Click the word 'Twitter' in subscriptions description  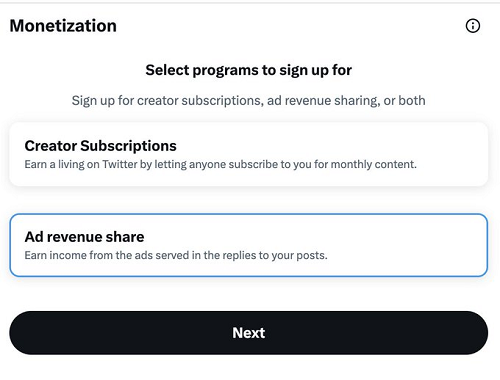click(120, 164)
